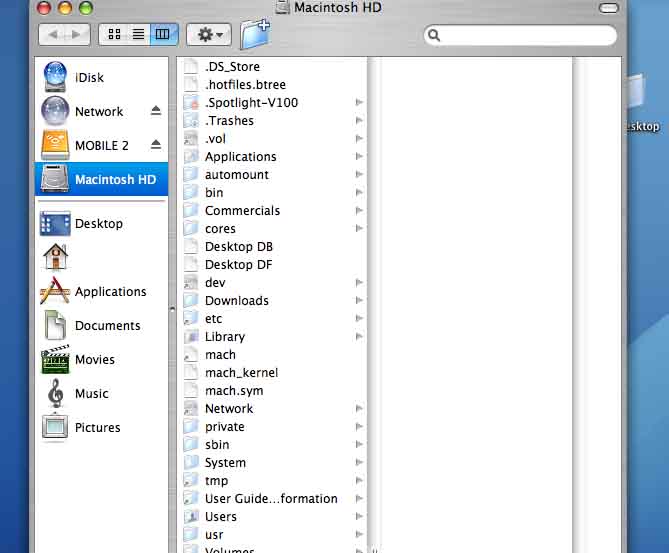This screenshot has width=669, height=553.
Task: Switch to icon view
Action: tap(114, 34)
